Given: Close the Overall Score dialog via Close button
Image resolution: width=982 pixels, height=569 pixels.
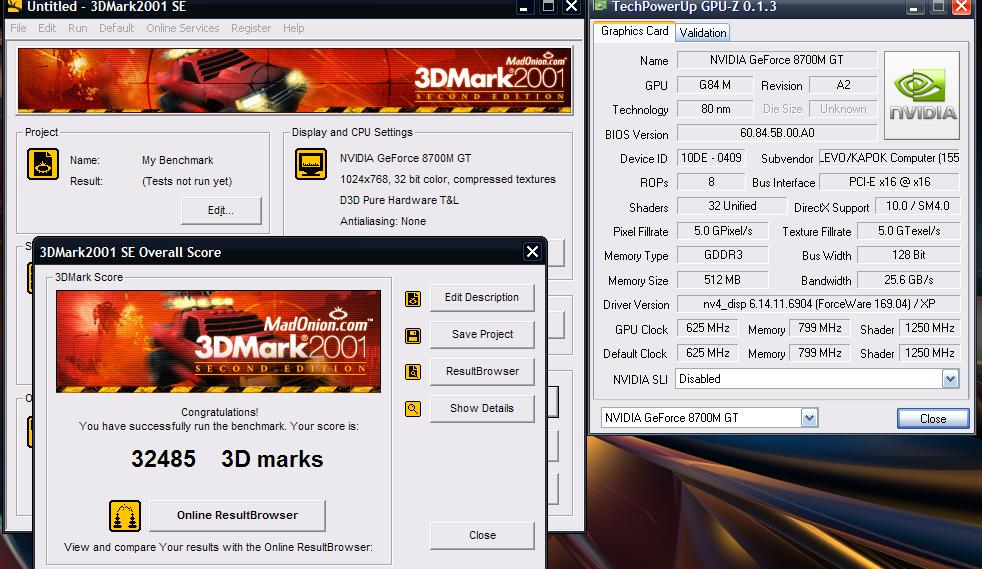Looking at the screenshot, I should coord(482,535).
